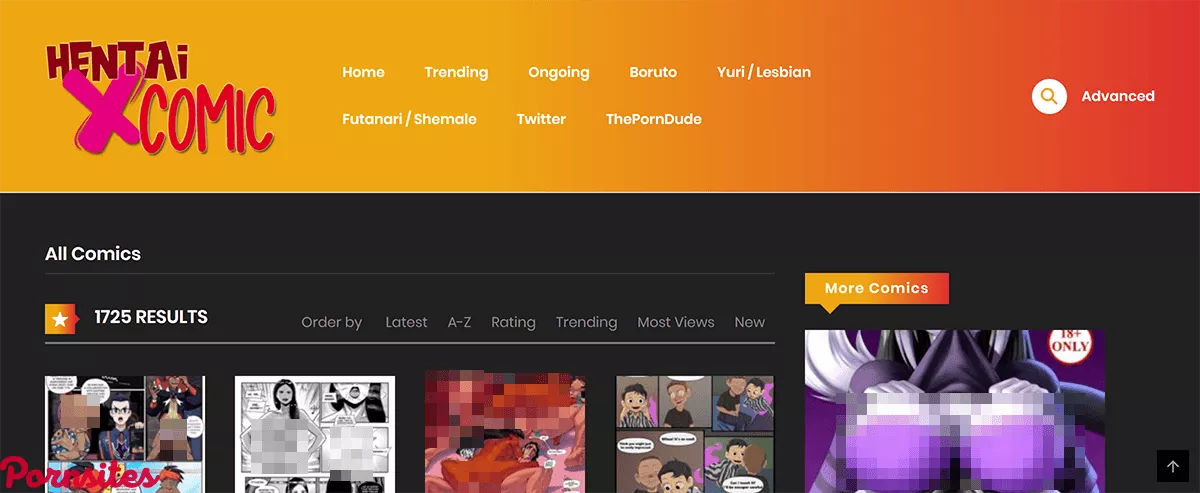
Task: Choose the New sort option
Action: coord(749,322)
